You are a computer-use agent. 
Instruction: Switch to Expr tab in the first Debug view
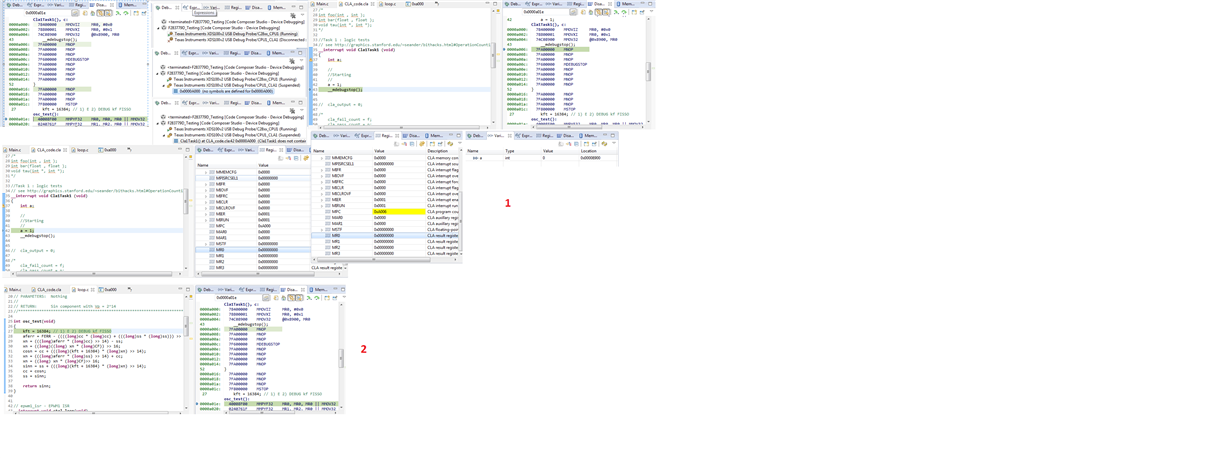click(x=192, y=8)
